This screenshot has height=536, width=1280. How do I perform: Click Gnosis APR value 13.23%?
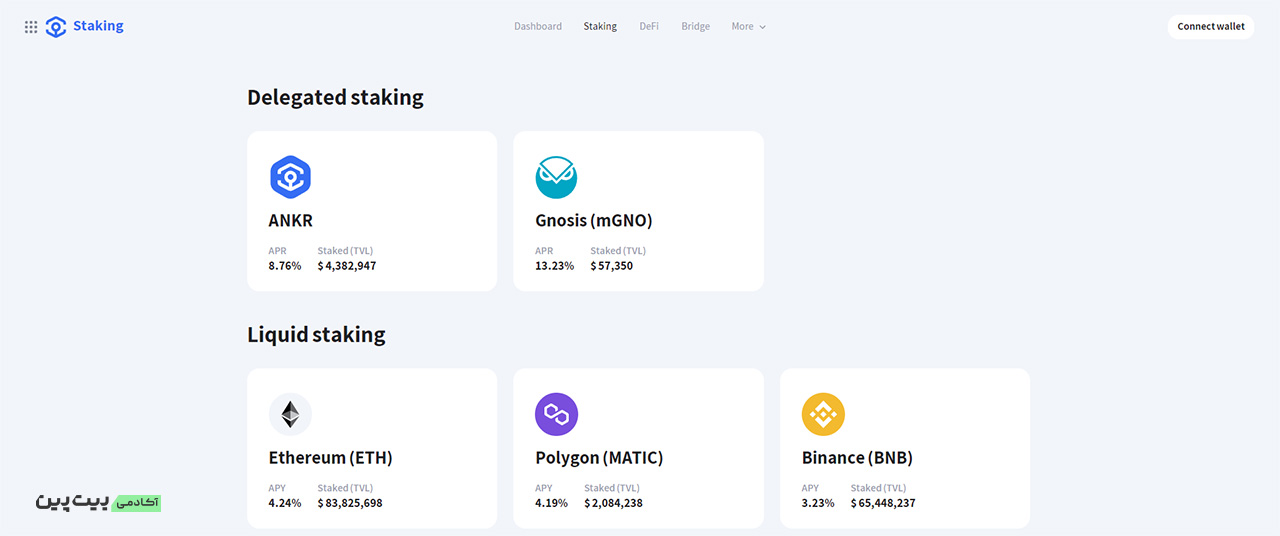tap(555, 266)
